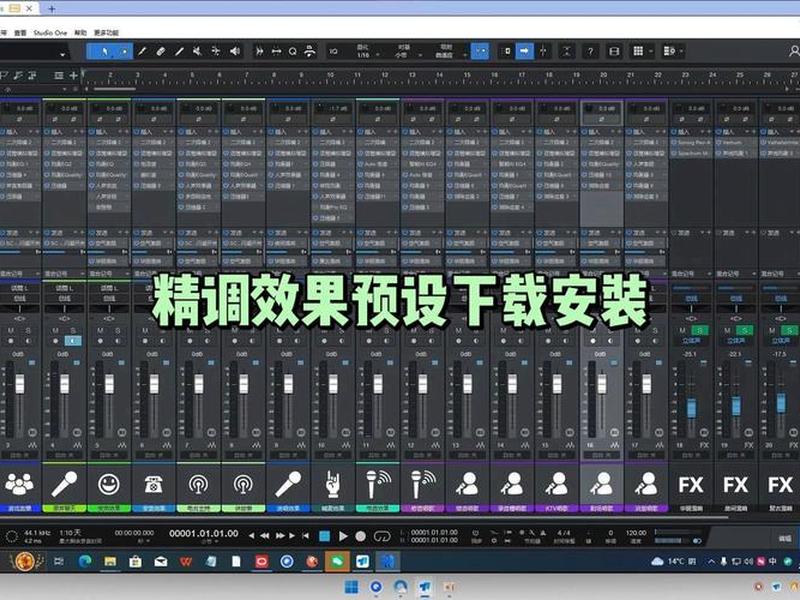The height and width of the screenshot is (600, 800).
Task: Open File Explorer from taskbar
Action: point(110,562)
